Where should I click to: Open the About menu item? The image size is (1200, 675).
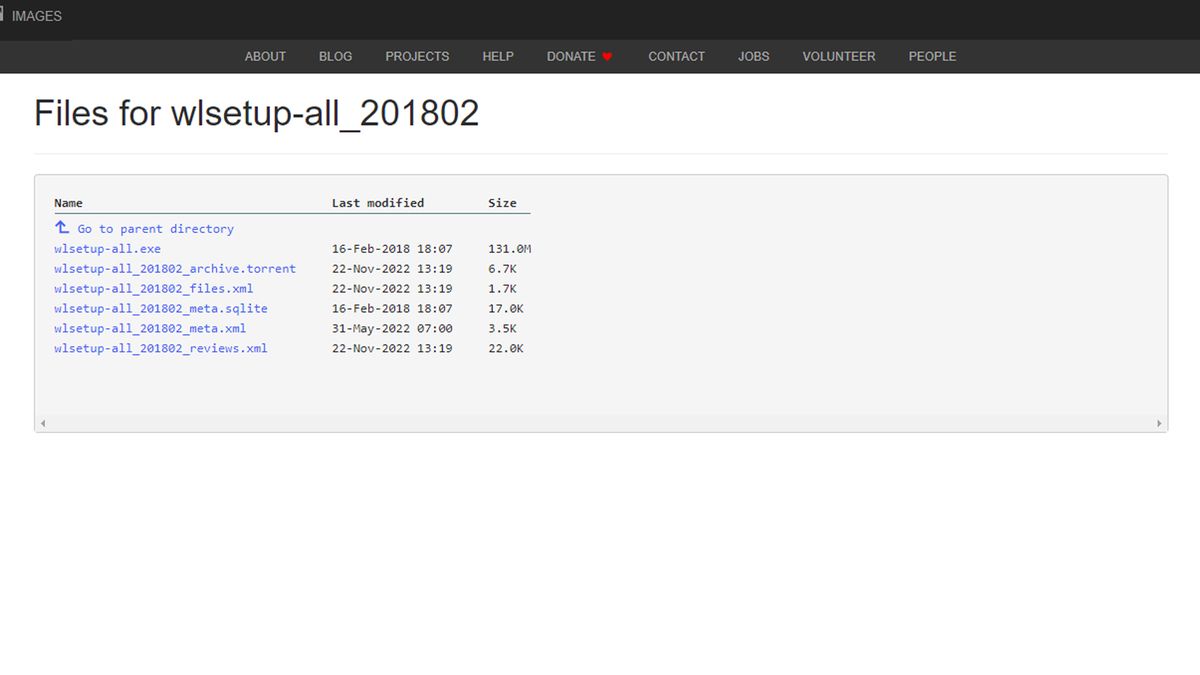(x=265, y=57)
